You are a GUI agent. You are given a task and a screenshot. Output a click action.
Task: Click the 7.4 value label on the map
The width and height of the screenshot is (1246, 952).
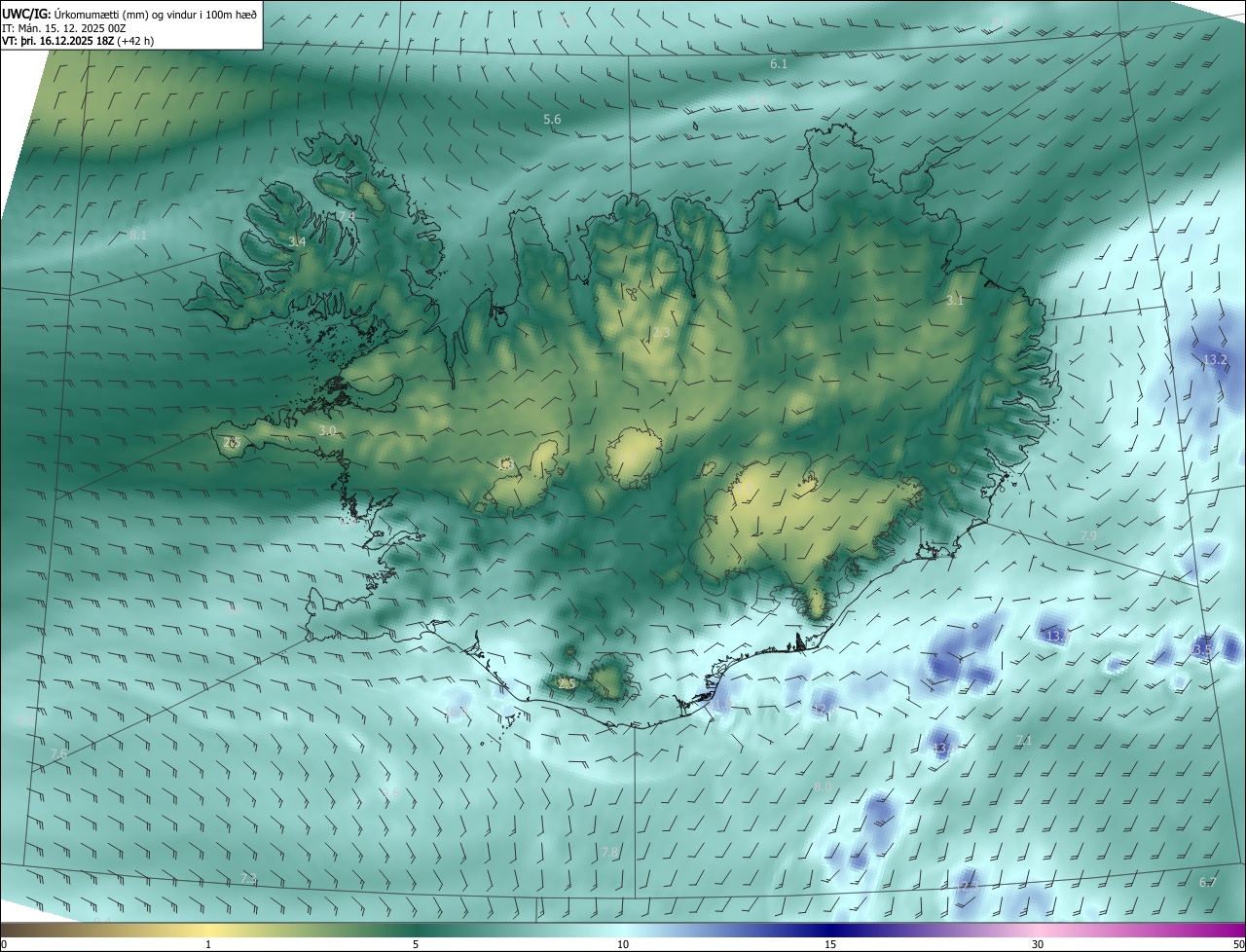click(347, 216)
